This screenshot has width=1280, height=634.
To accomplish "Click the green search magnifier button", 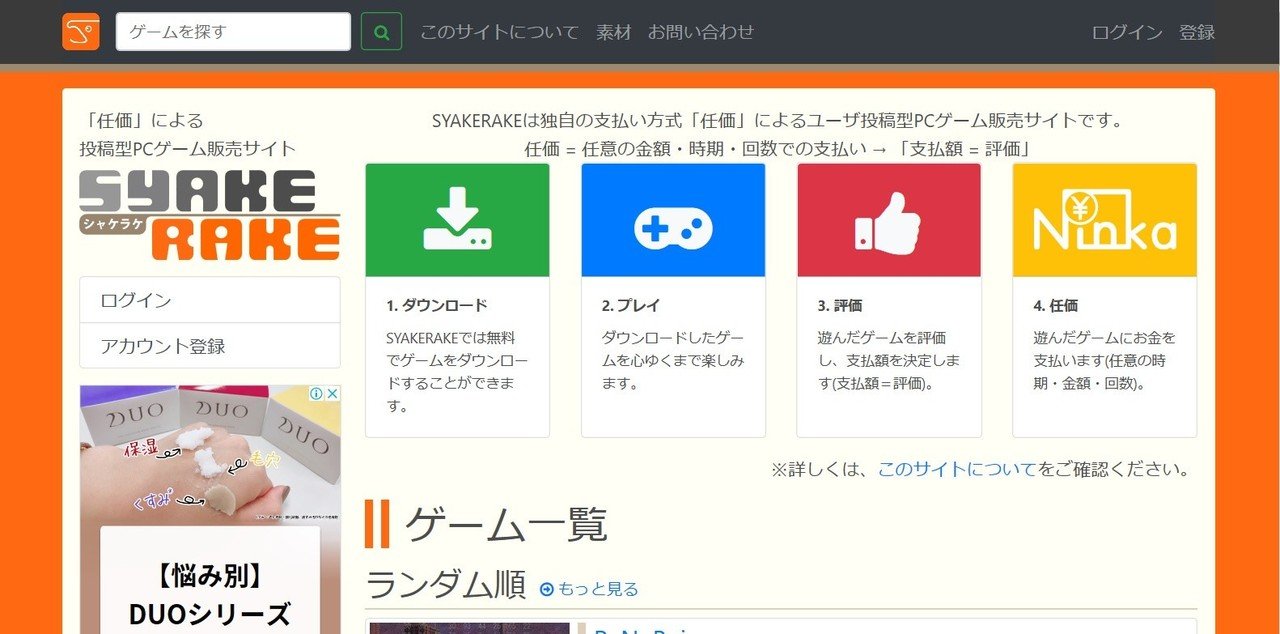I will 381,32.
